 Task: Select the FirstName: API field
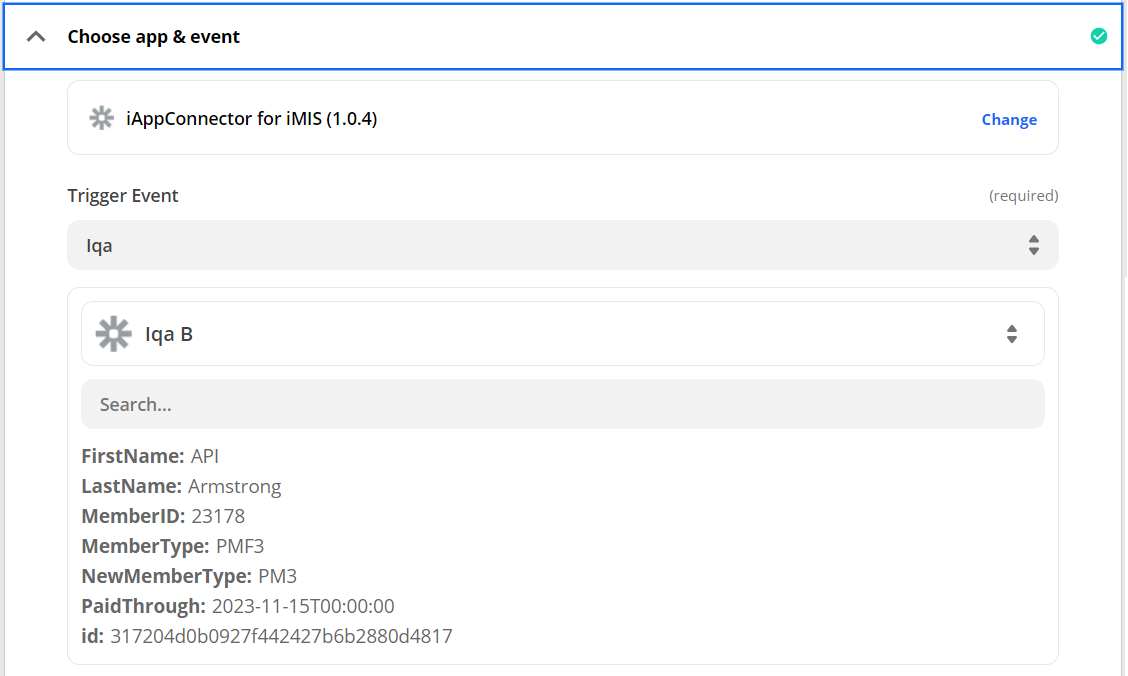click(150, 457)
